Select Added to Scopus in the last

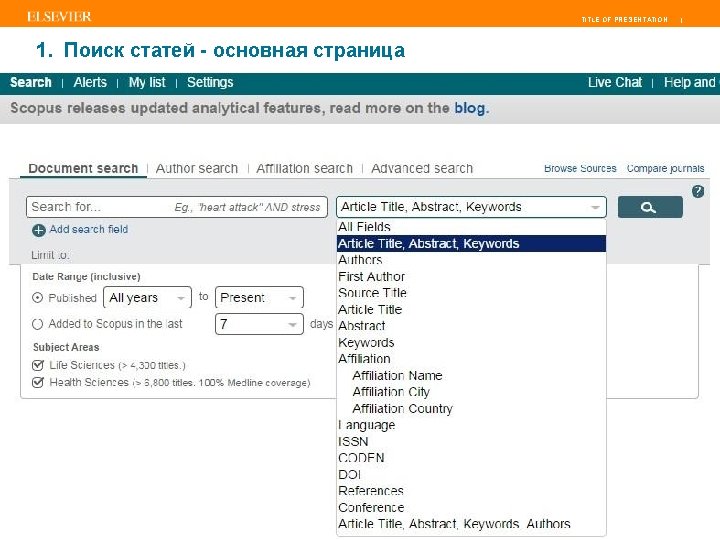point(37,324)
